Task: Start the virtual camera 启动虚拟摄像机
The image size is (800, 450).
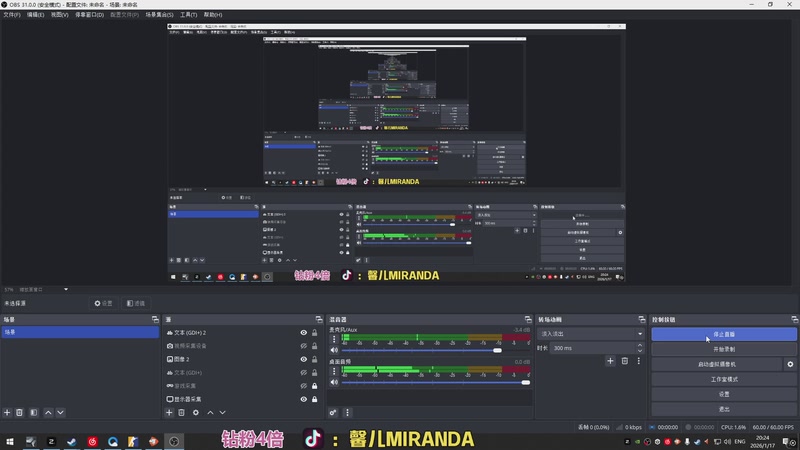Action: pos(717,364)
